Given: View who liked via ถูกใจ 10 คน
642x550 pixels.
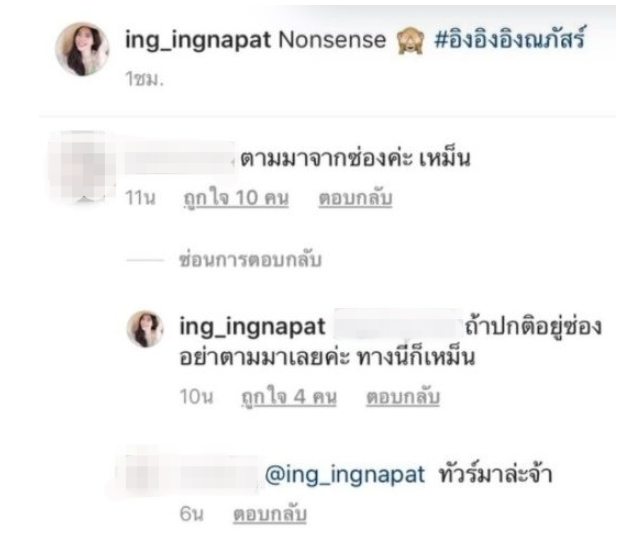Looking at the screenshot, I should pyautogui.click(x=236, y=198).
